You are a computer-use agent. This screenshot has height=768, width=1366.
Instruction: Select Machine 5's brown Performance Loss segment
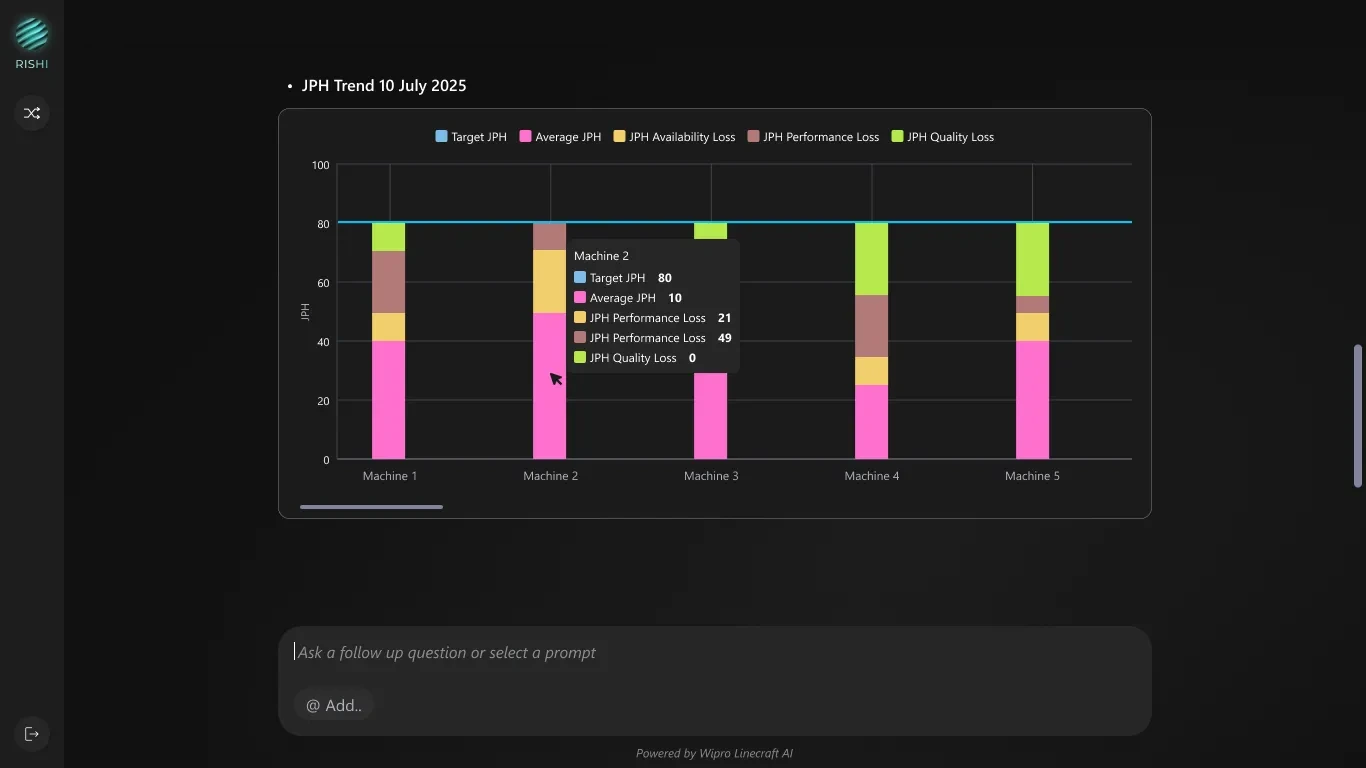tap(1032, 305)
